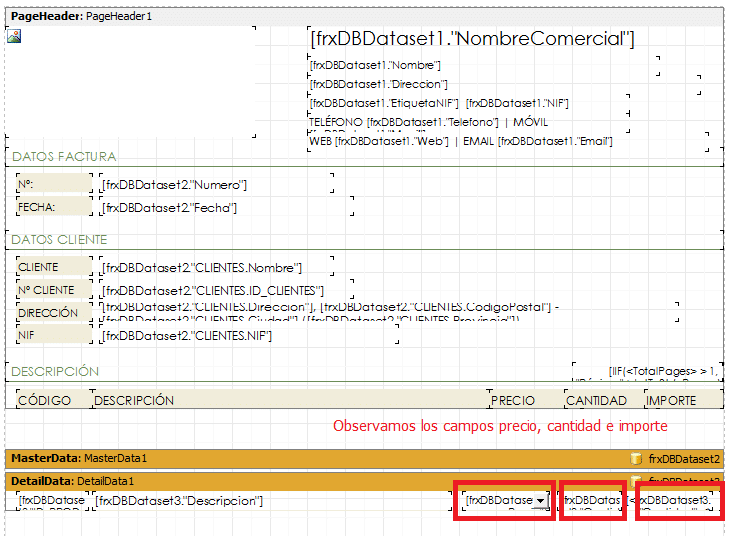Click the frxDBDataset1 NIF field
Viewport: 729px width, 536px height.
517,103
